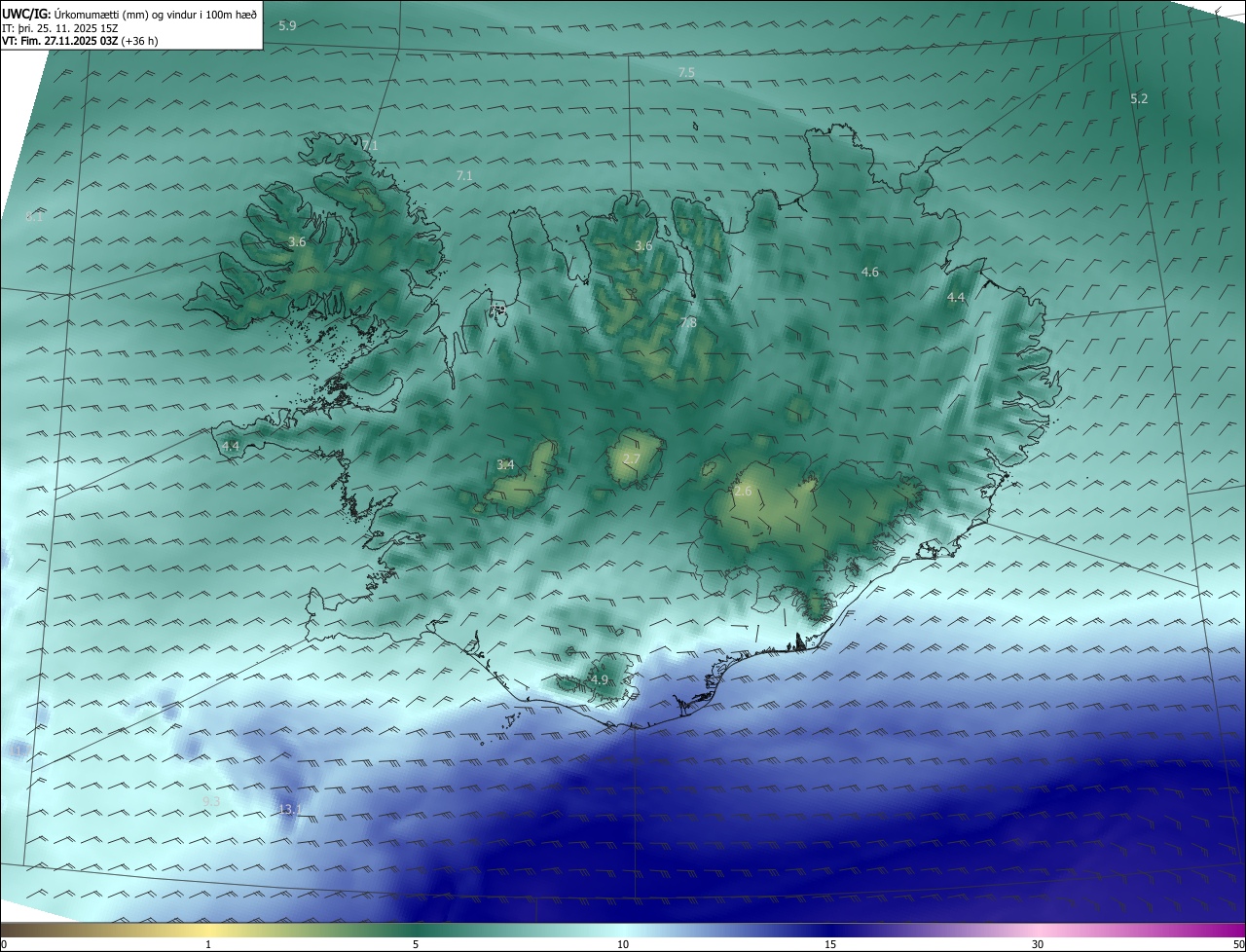The image size is (1246, 952).
Task: Select the 'IT: þri. 25. 11. 2025 15Z' line
Action: click(x=59, y=27)
